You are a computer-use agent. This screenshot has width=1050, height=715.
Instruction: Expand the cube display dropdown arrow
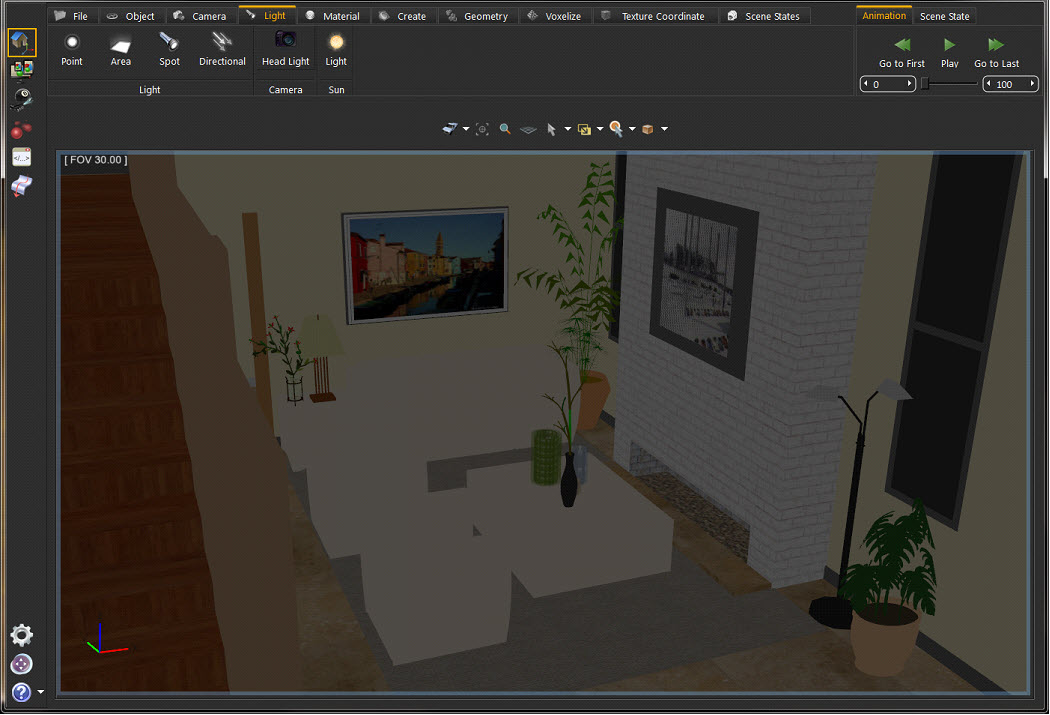point(664,129)
